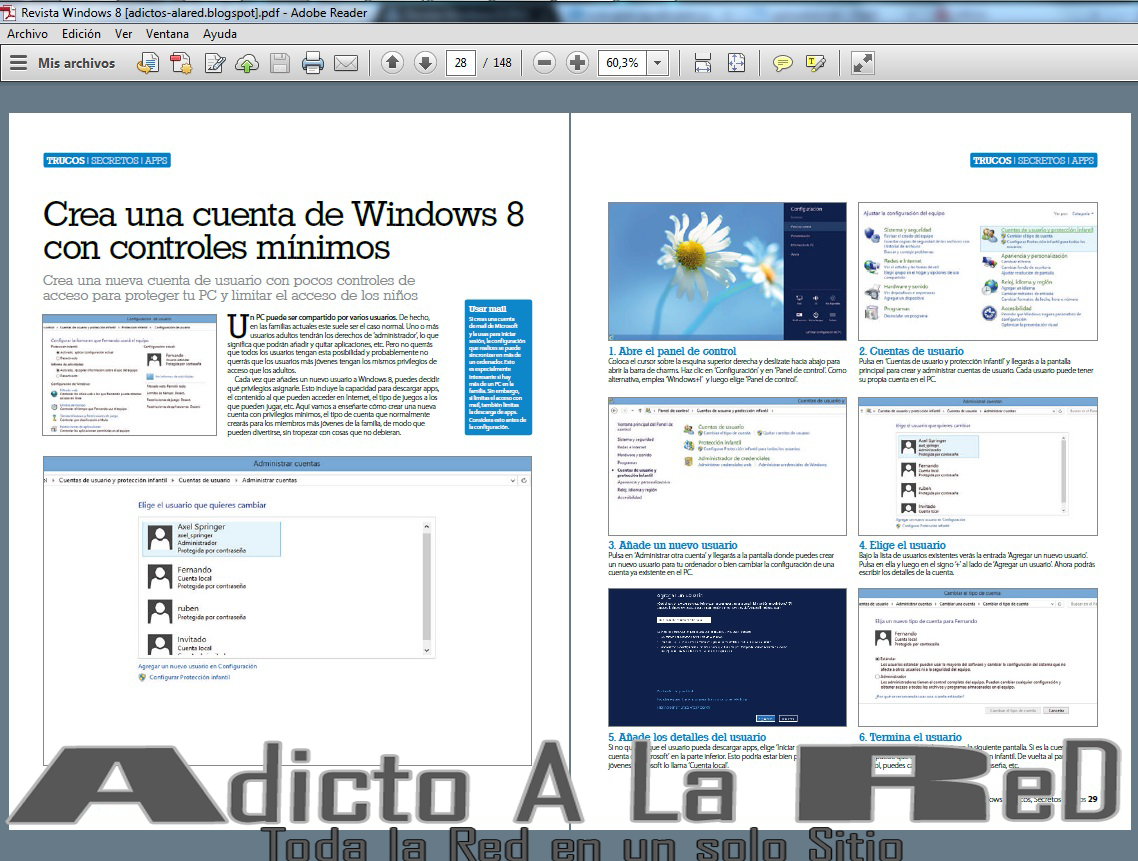Toggle read mode full-screen icon

point(862,63)
